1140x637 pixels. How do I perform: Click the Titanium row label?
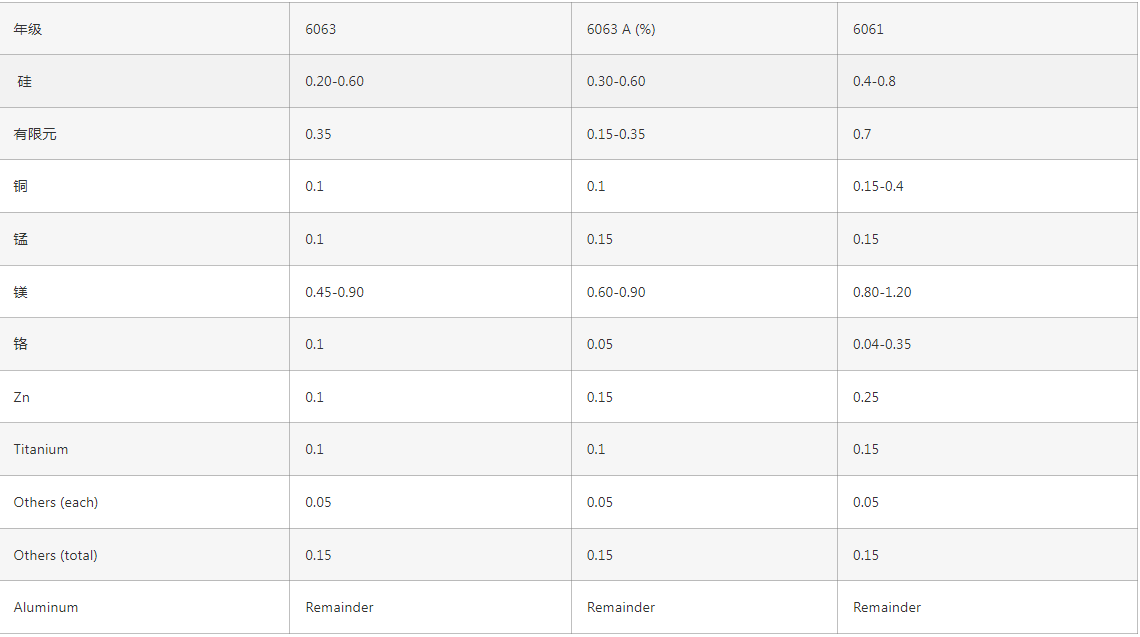click(x=41, y=449)
